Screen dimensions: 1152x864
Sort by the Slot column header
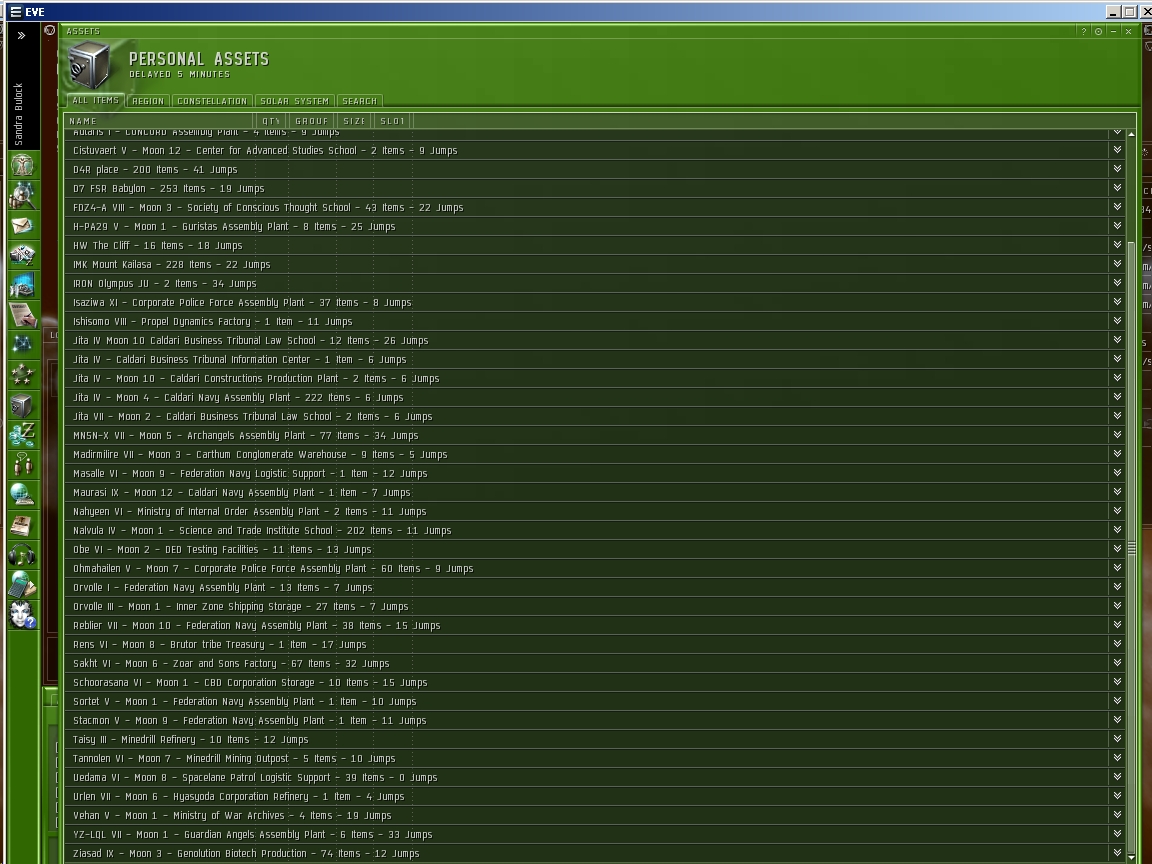pyautogui.click(x=393, y=120)
